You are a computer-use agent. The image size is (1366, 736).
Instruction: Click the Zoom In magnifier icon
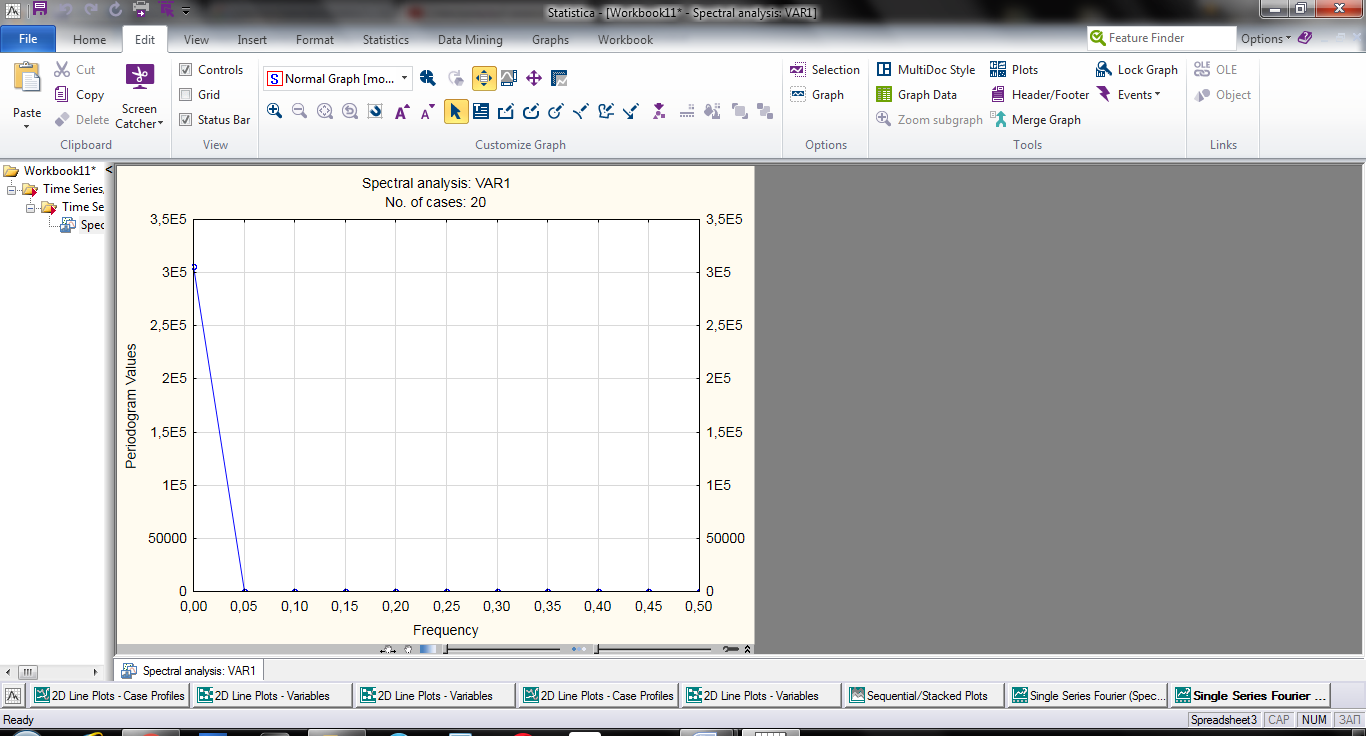click(x=275, y=111)
